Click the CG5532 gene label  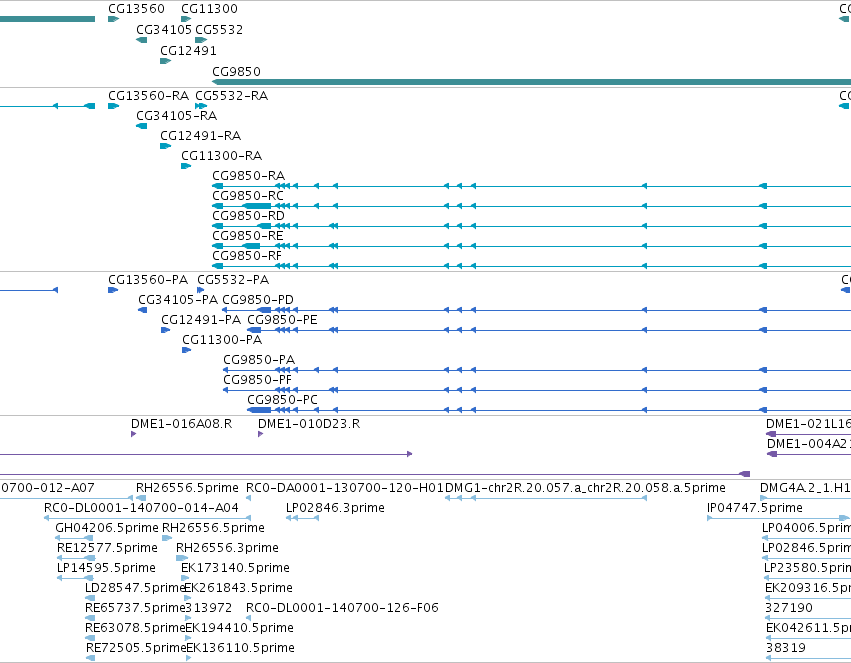[x=219, y=30]
